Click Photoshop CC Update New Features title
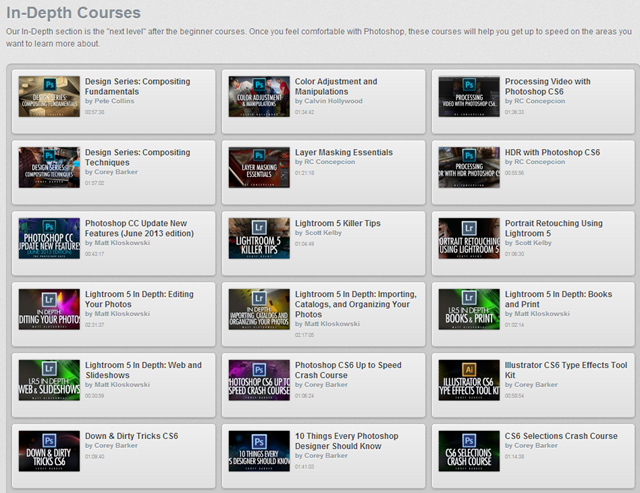Viewport: 640px width, 493px height. (x=139, y=229)
